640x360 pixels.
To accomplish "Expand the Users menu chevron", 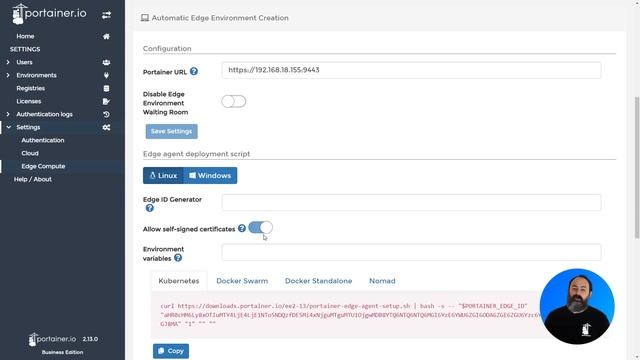I will click(x=8, y=62).
